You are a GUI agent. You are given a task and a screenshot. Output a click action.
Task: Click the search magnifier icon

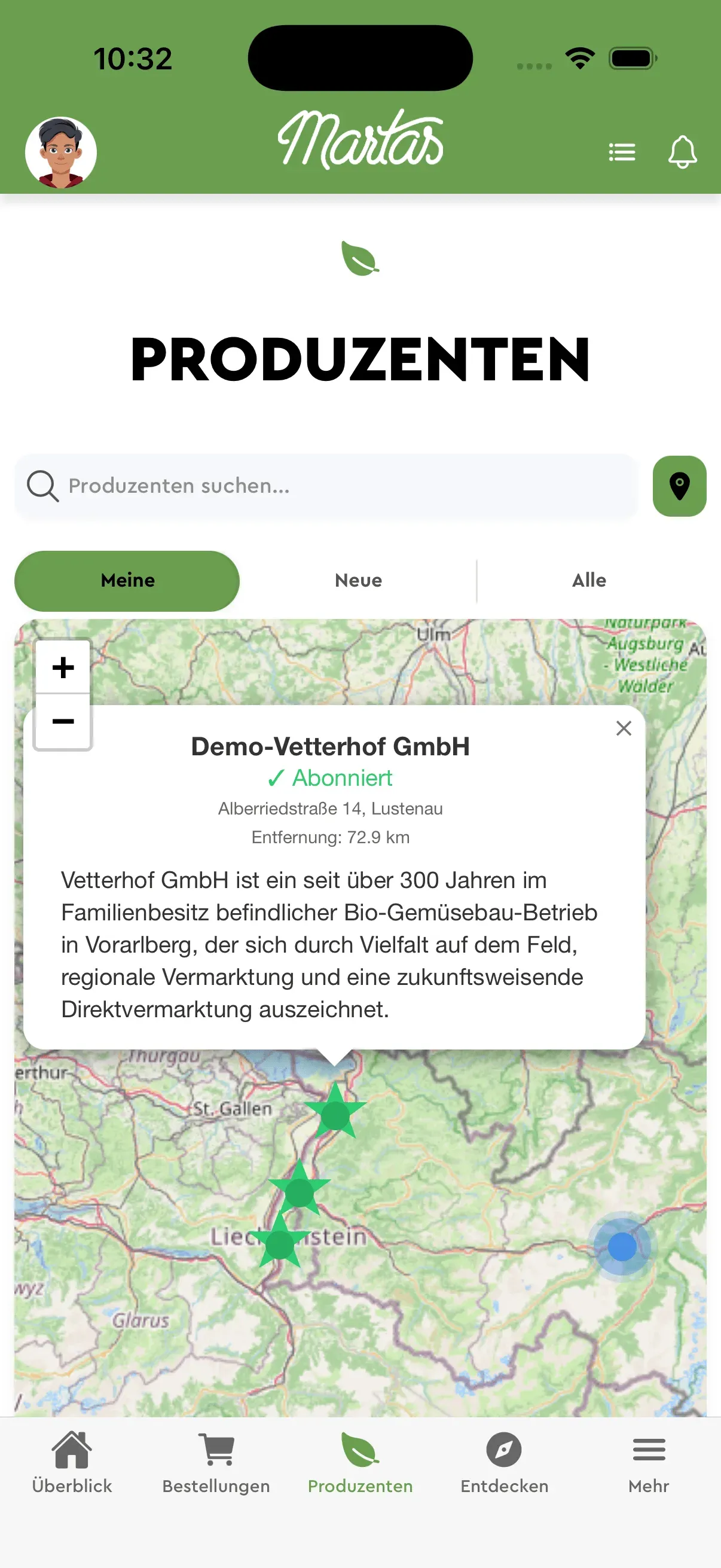pos(42,486)
